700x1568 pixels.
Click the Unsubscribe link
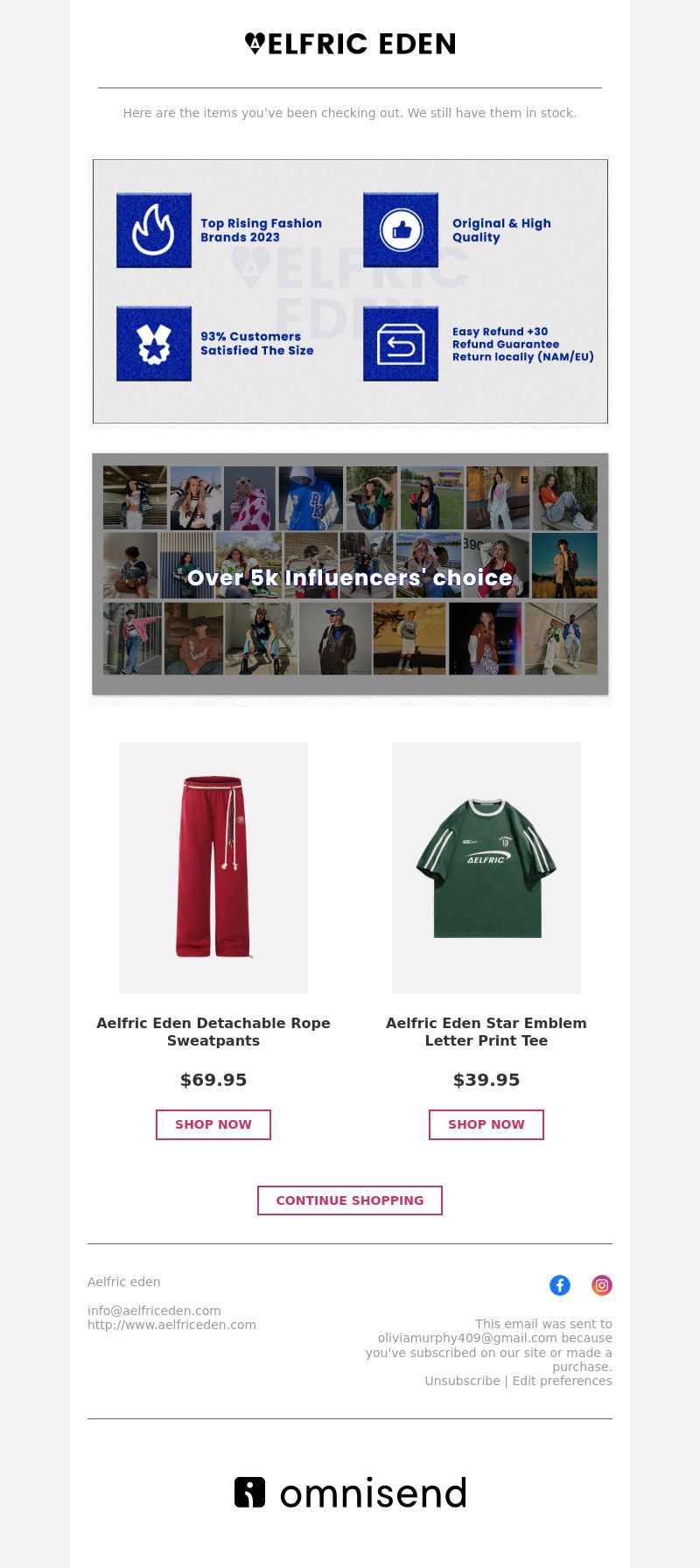(x=462, y=1381)
